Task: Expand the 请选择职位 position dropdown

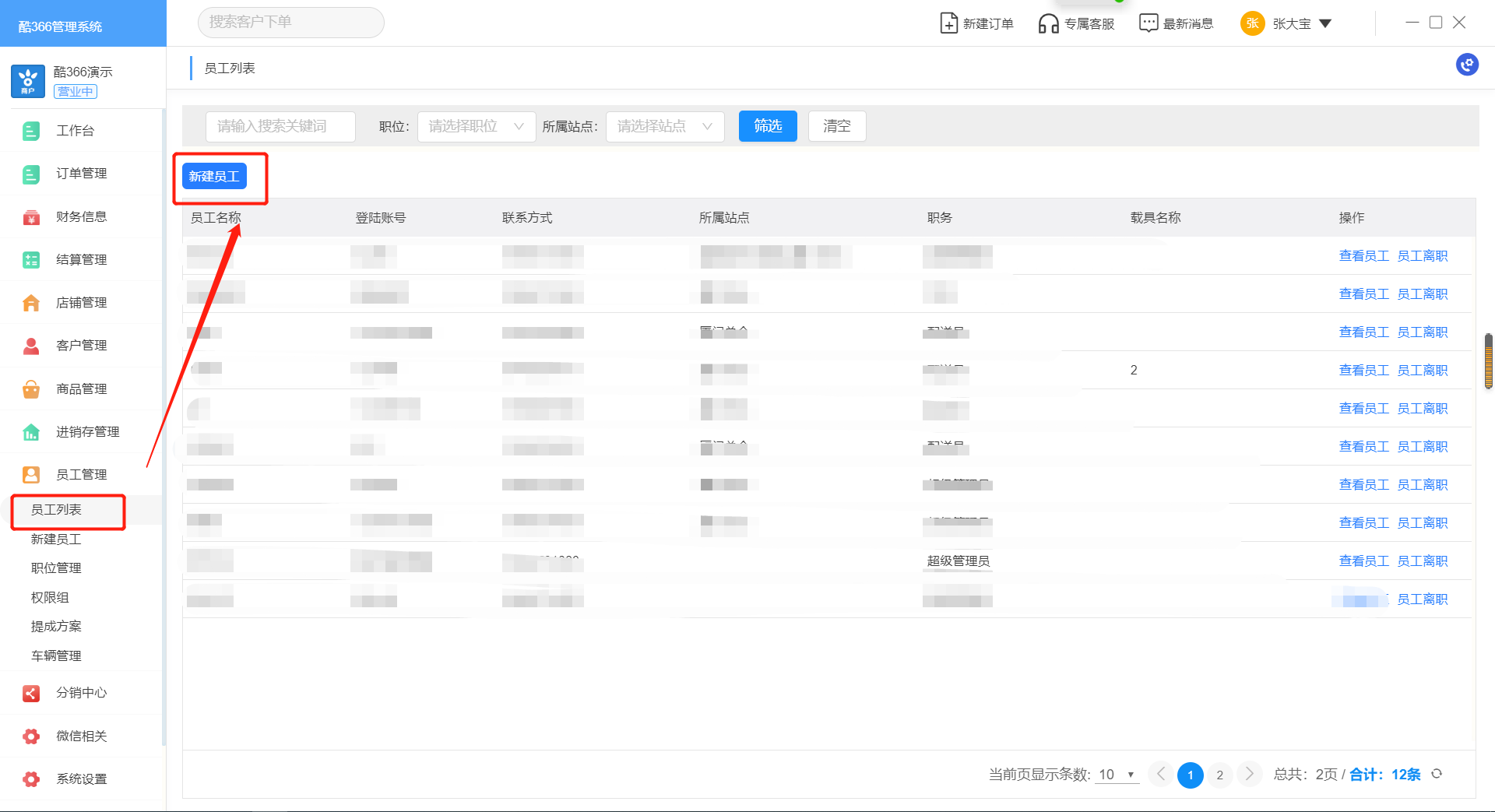Action: [476, 126]
